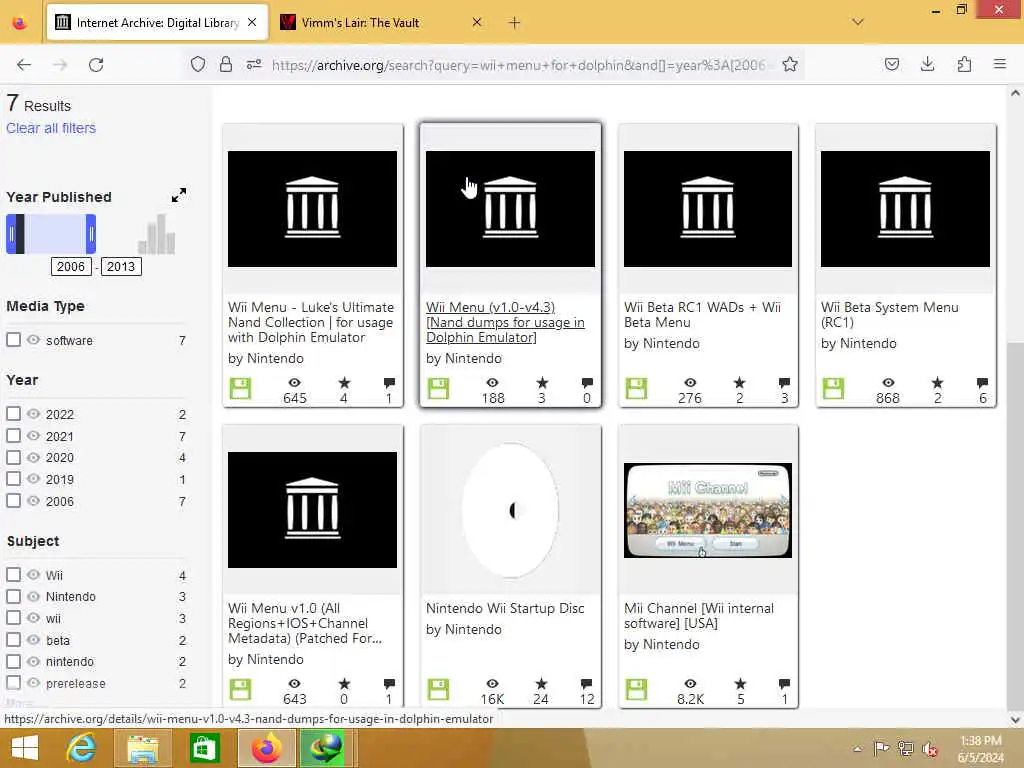Screen dimensions: 1024x768
Task: Open the Windows Start menu
Action: point(25,748)
